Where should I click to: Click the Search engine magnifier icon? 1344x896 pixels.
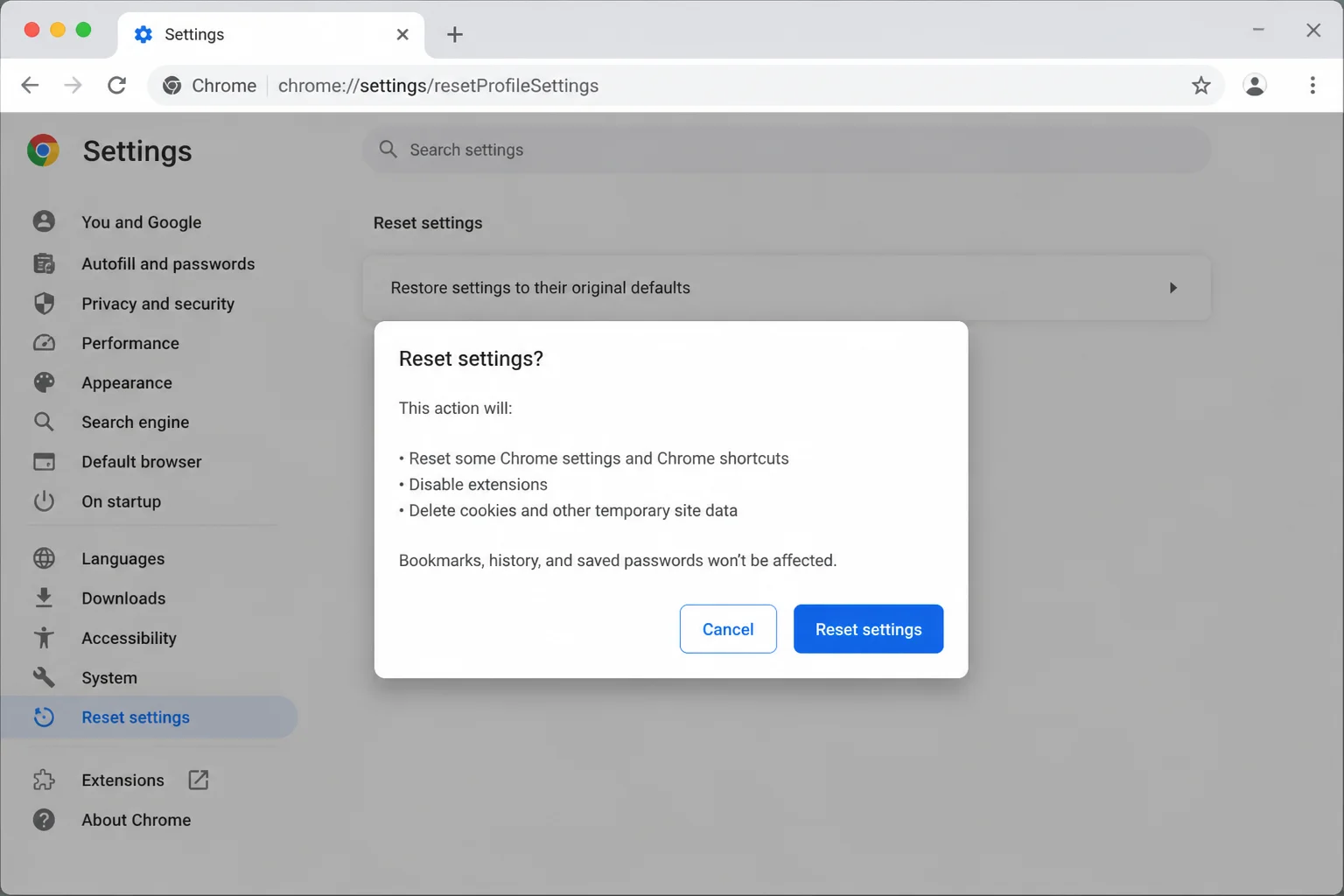44,422
